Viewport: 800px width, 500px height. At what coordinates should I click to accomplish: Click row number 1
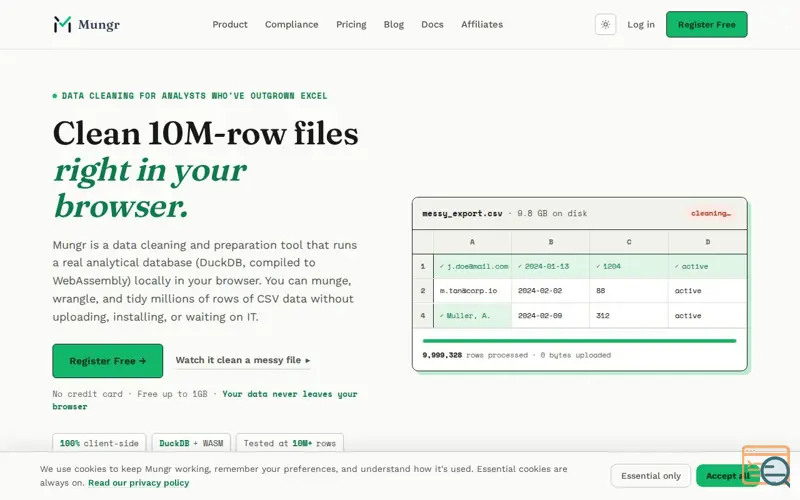click(x=423, y=266)
